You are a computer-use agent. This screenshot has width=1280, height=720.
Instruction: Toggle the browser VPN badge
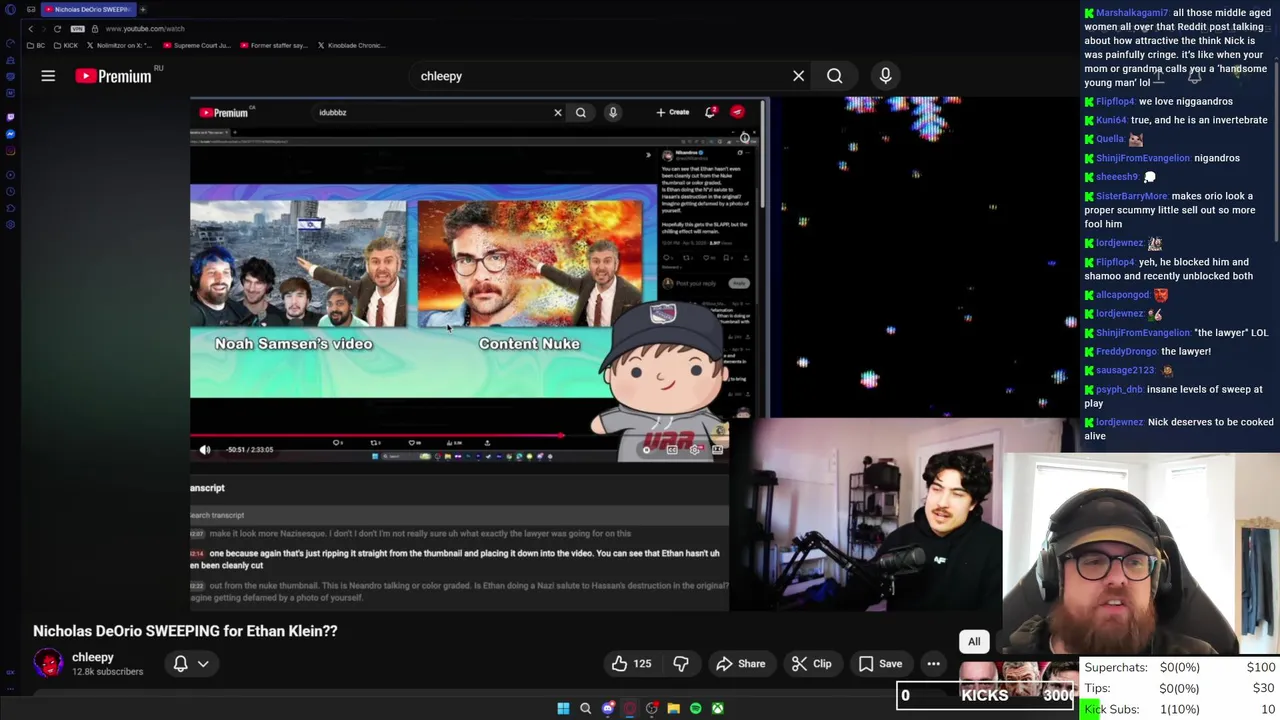(77, 29)
